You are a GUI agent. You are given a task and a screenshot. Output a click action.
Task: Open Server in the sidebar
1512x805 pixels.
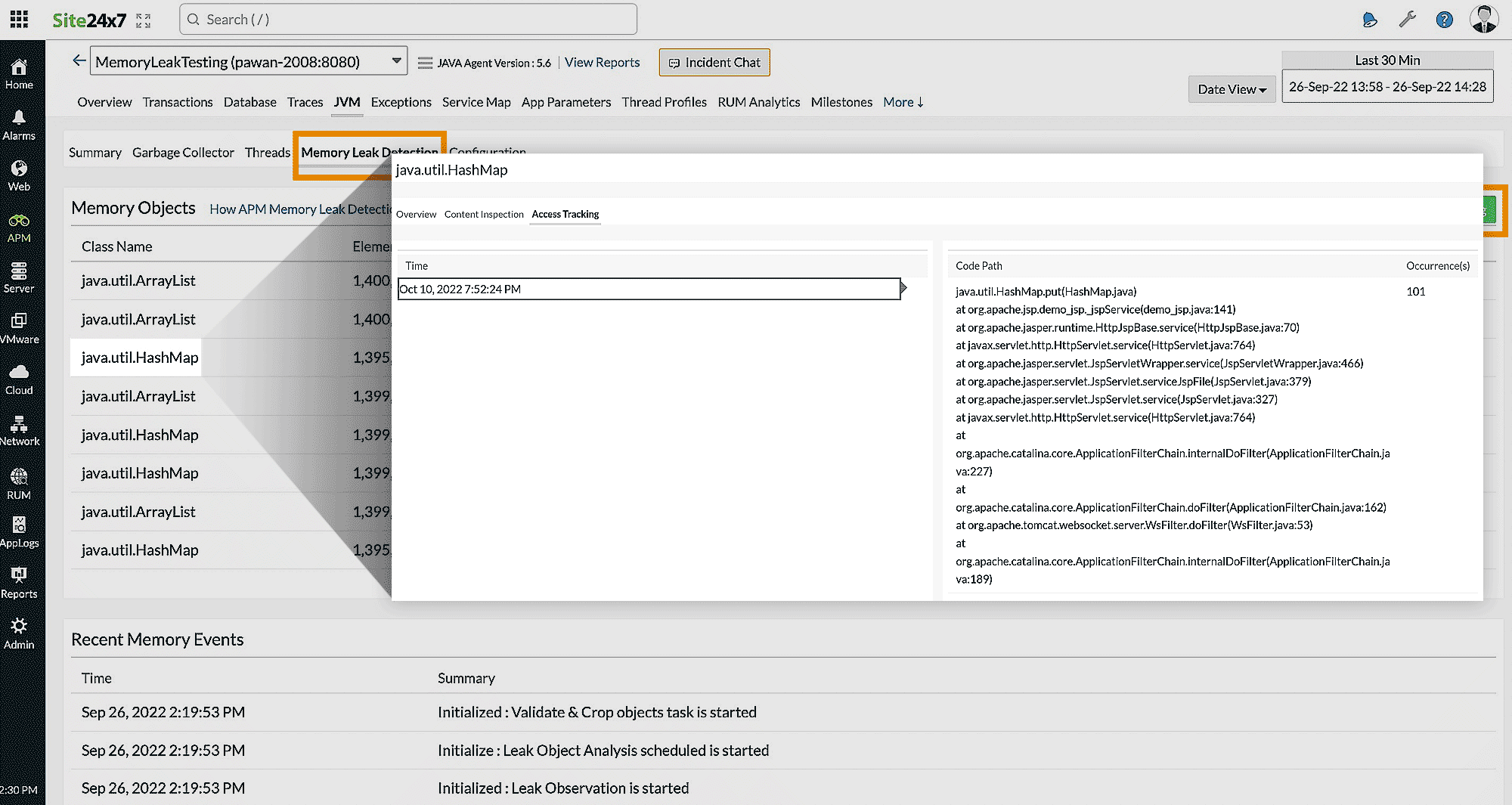click(x=19, y=278)
